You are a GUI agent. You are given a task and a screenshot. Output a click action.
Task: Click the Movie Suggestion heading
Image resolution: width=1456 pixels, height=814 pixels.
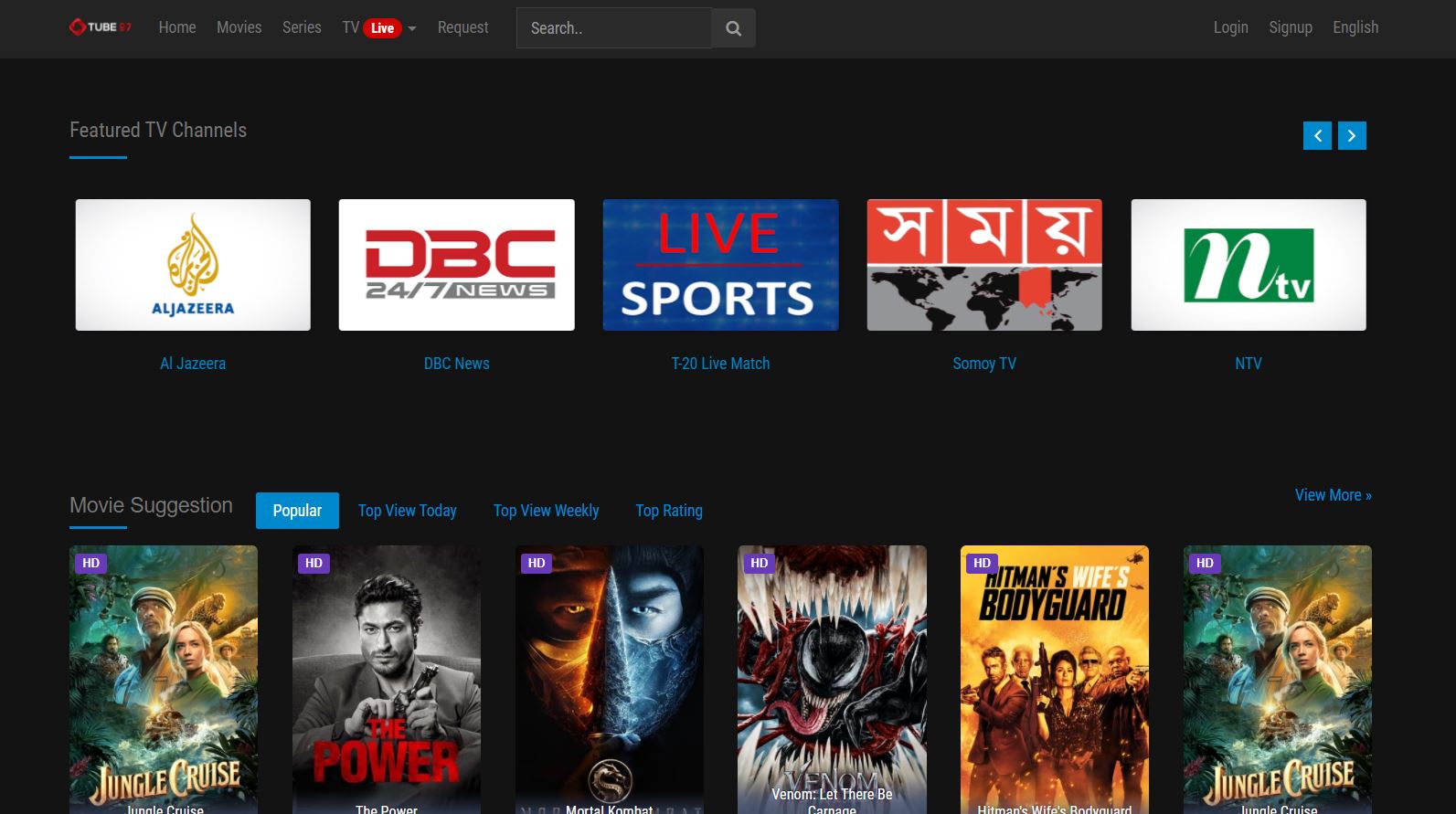tap(151, 505)
